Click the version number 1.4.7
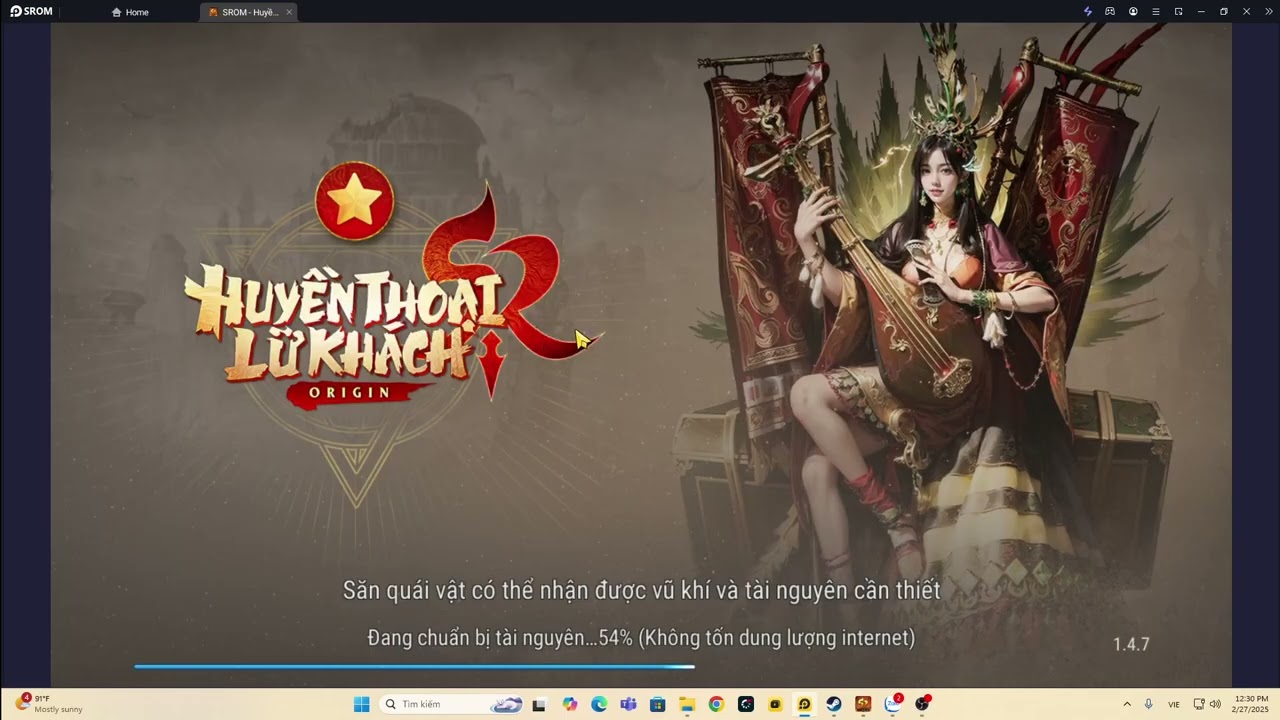Image resolution: width=1280 pixels, height=720 pixels. (1131, 644)
